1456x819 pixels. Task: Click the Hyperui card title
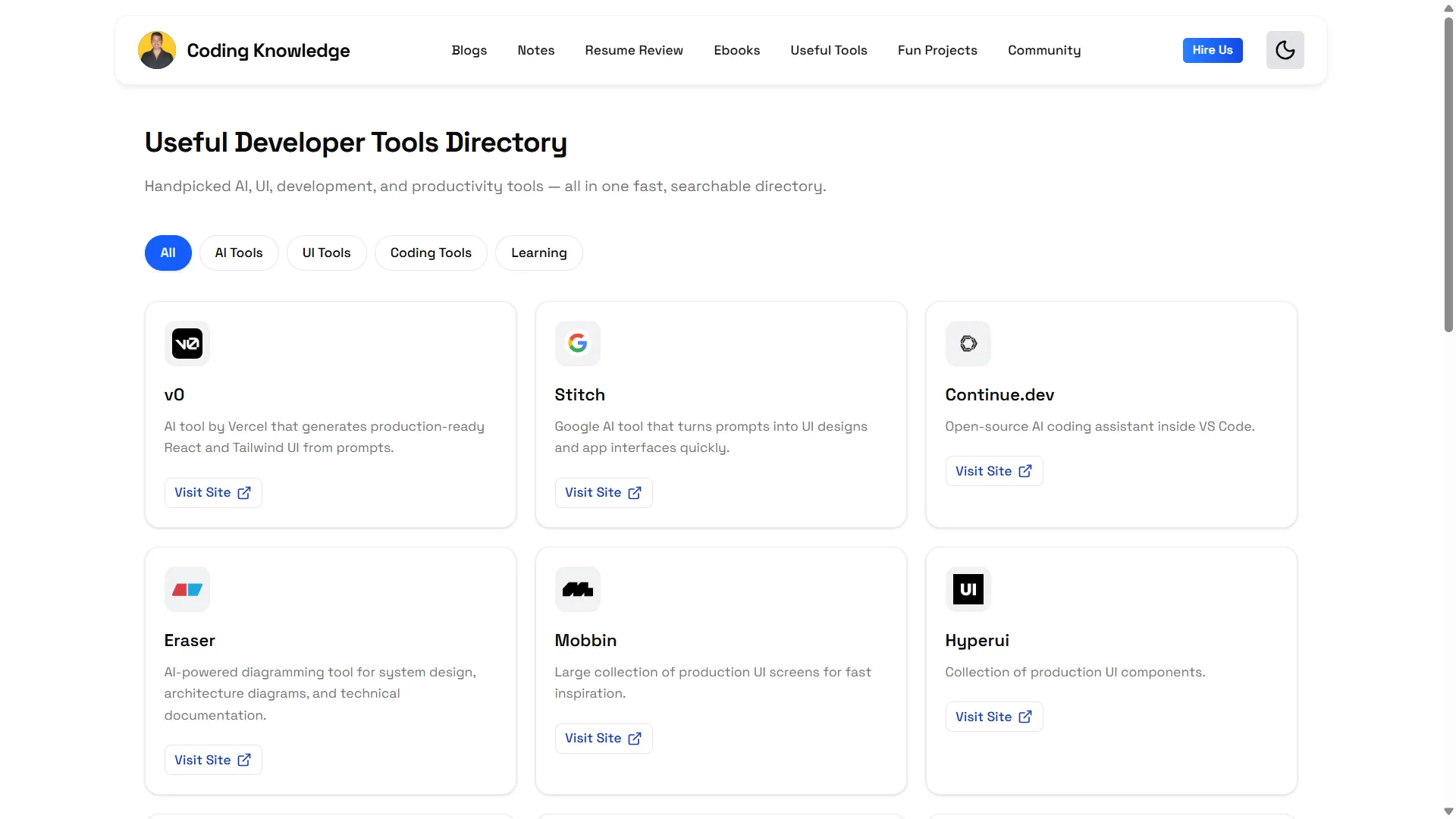click(x=977, y=641)
